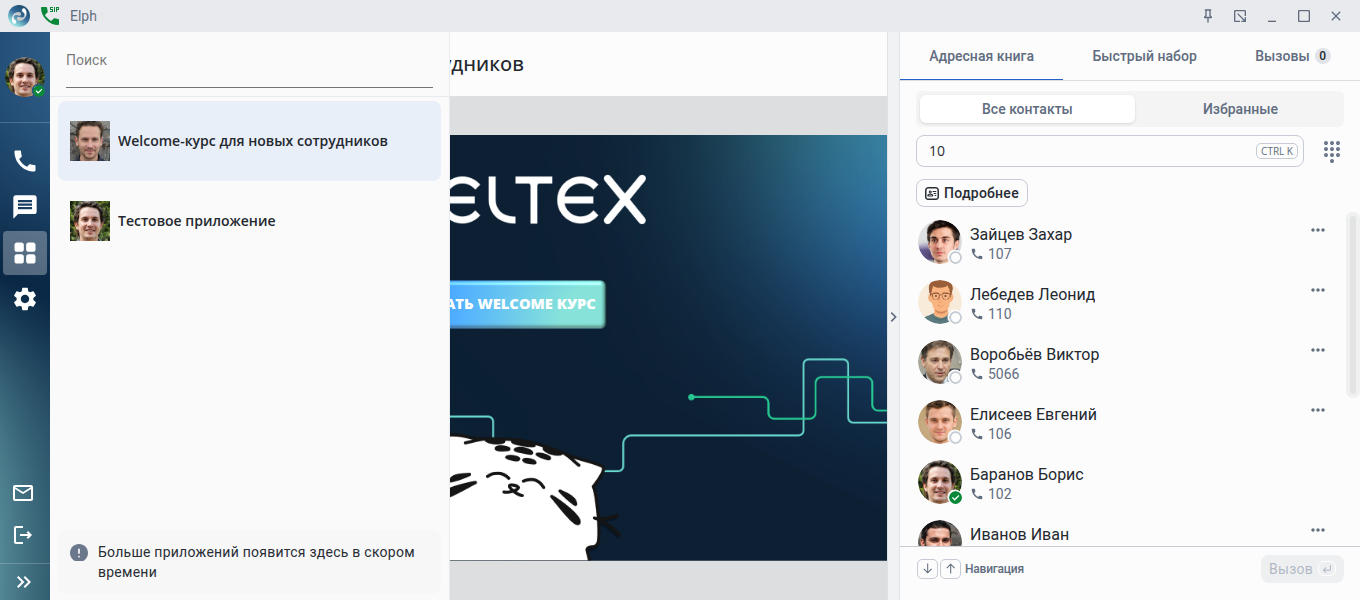The height and width of the screenshot is (600, 1360).
Task: Switch to Все контакты filter
Action: point(1027,109)
